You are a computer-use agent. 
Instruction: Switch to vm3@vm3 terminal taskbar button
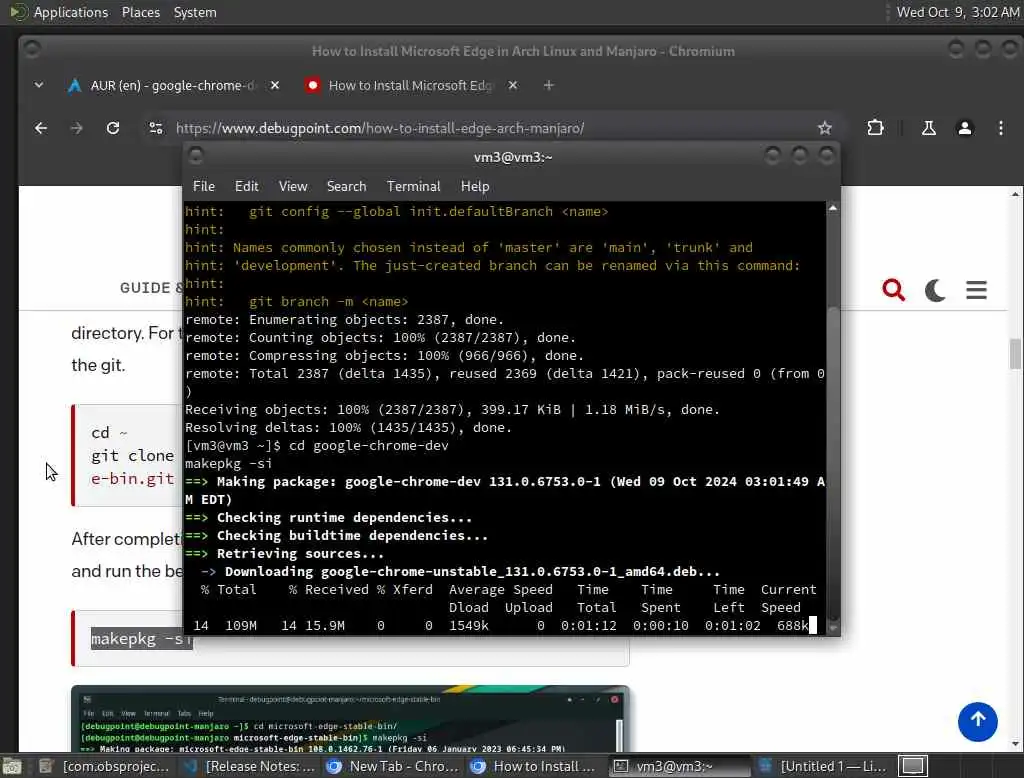(x=679, y=766)
